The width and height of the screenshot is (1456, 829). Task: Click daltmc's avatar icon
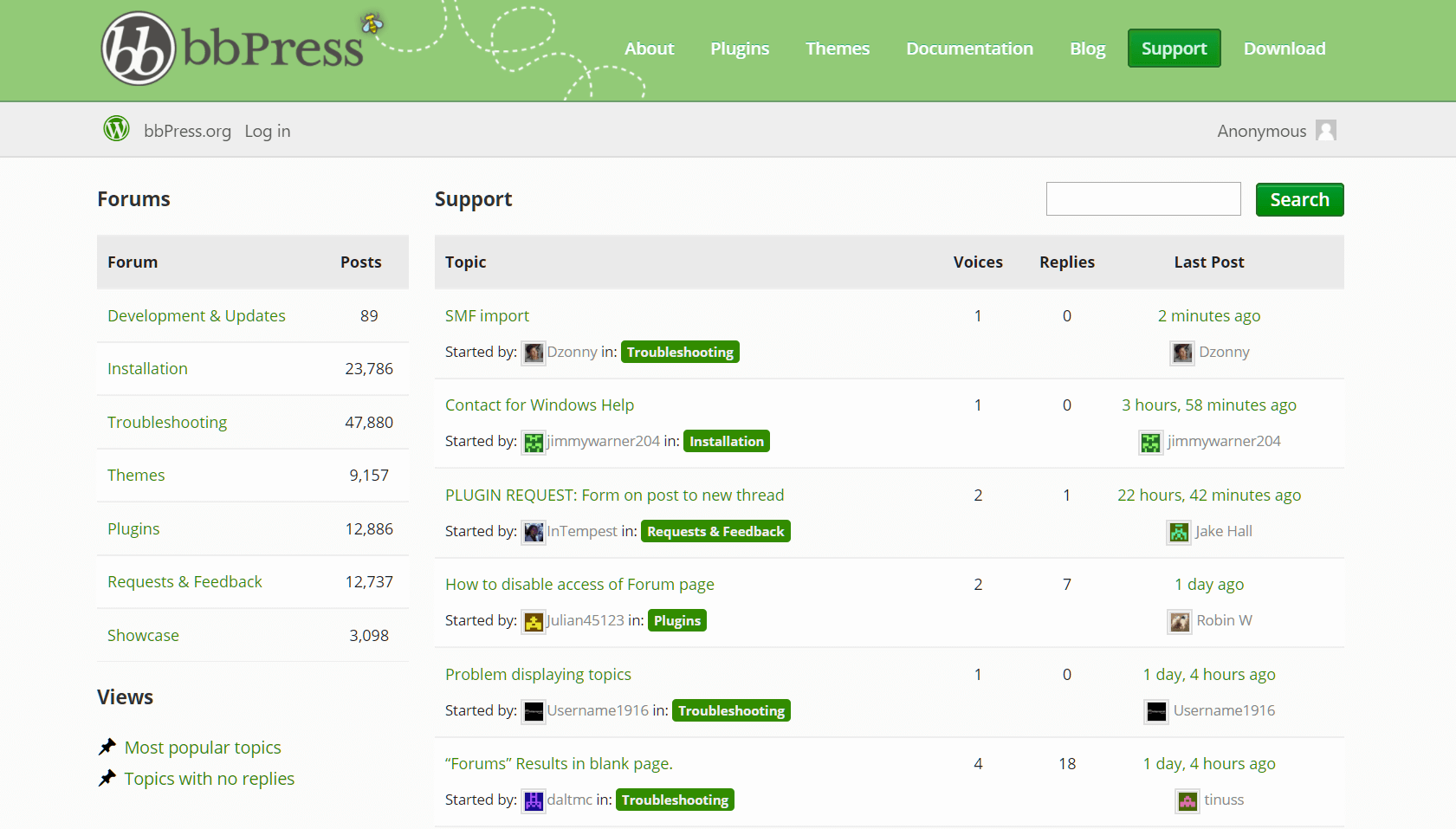[534, 800]
